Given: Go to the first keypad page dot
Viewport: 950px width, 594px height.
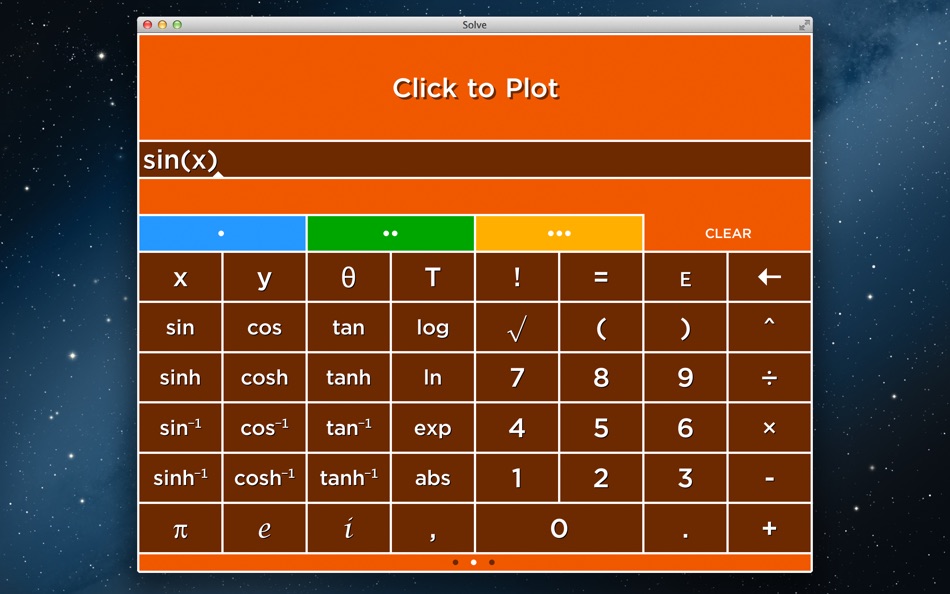Looking at the screenshot, I should pyautogui.click(x=456, y=562).
